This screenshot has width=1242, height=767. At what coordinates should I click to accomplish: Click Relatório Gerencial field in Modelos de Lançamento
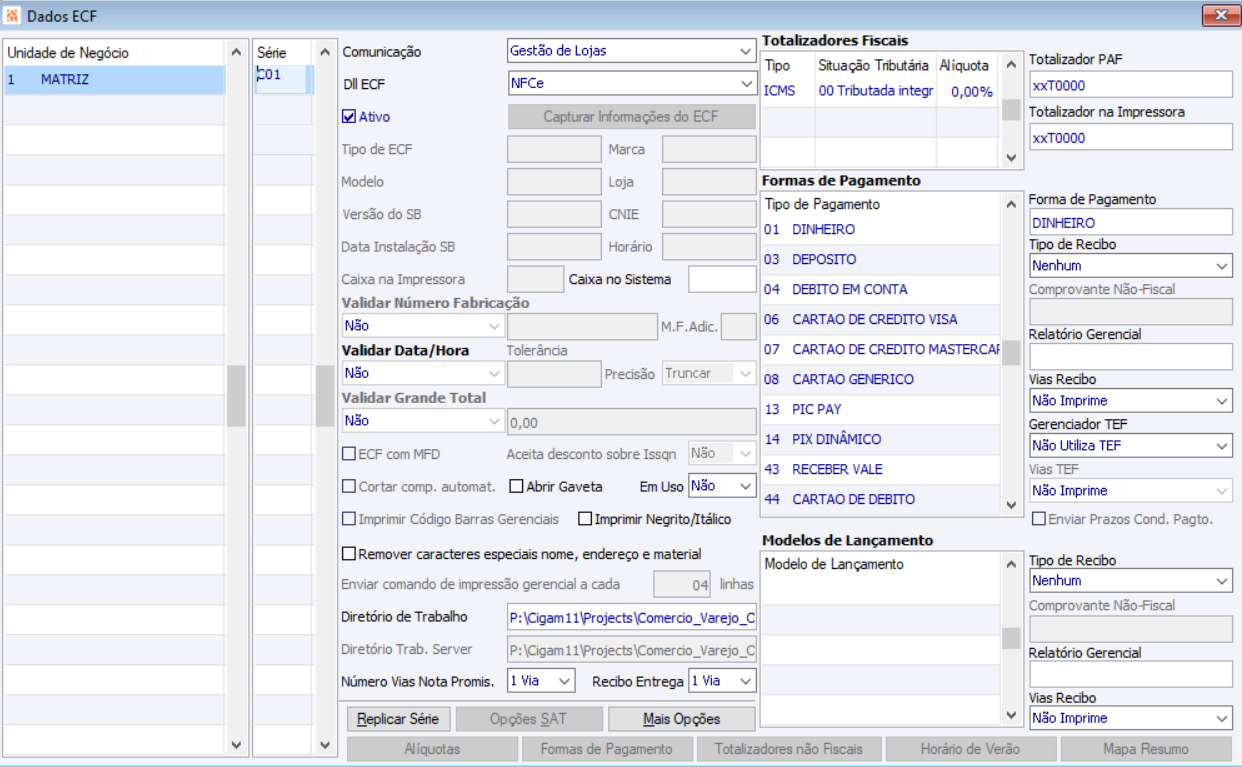coord(1131,674)
